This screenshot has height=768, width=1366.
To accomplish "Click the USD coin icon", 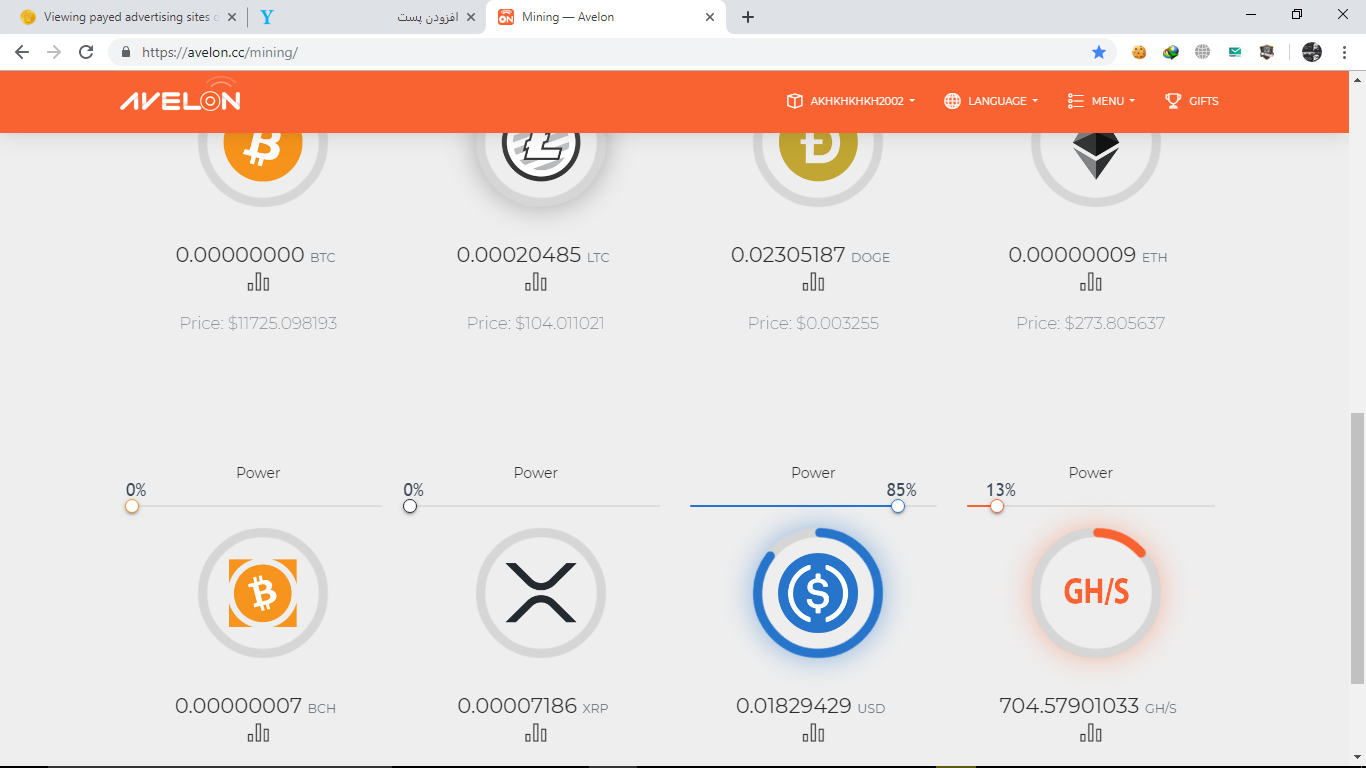I will coord(818,593).
